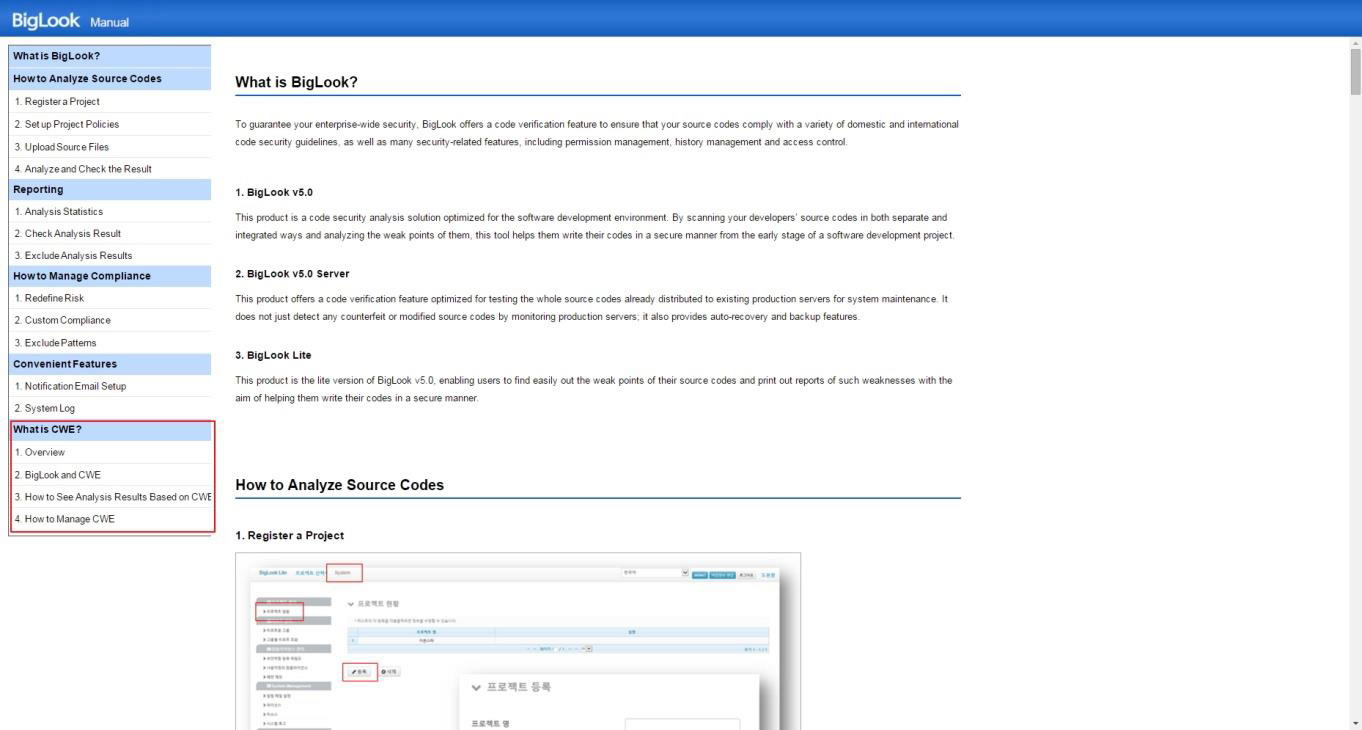Click the 'What is BigLook?' main heading

[x=296, y=82]
